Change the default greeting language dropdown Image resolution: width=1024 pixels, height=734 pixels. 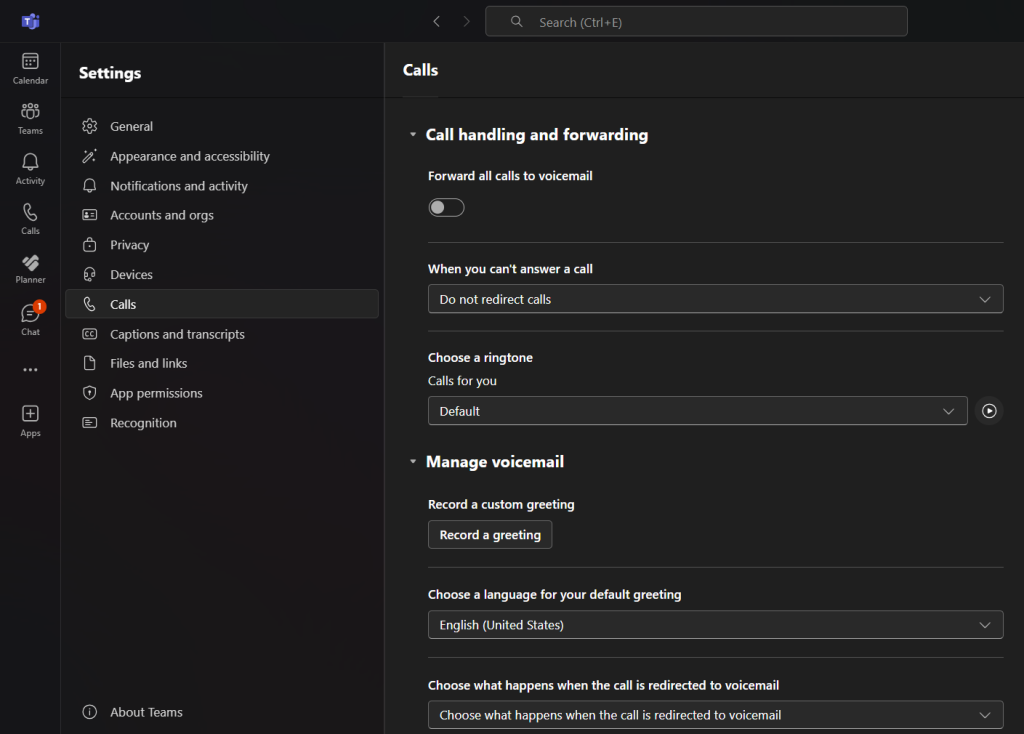pos(715,624)
